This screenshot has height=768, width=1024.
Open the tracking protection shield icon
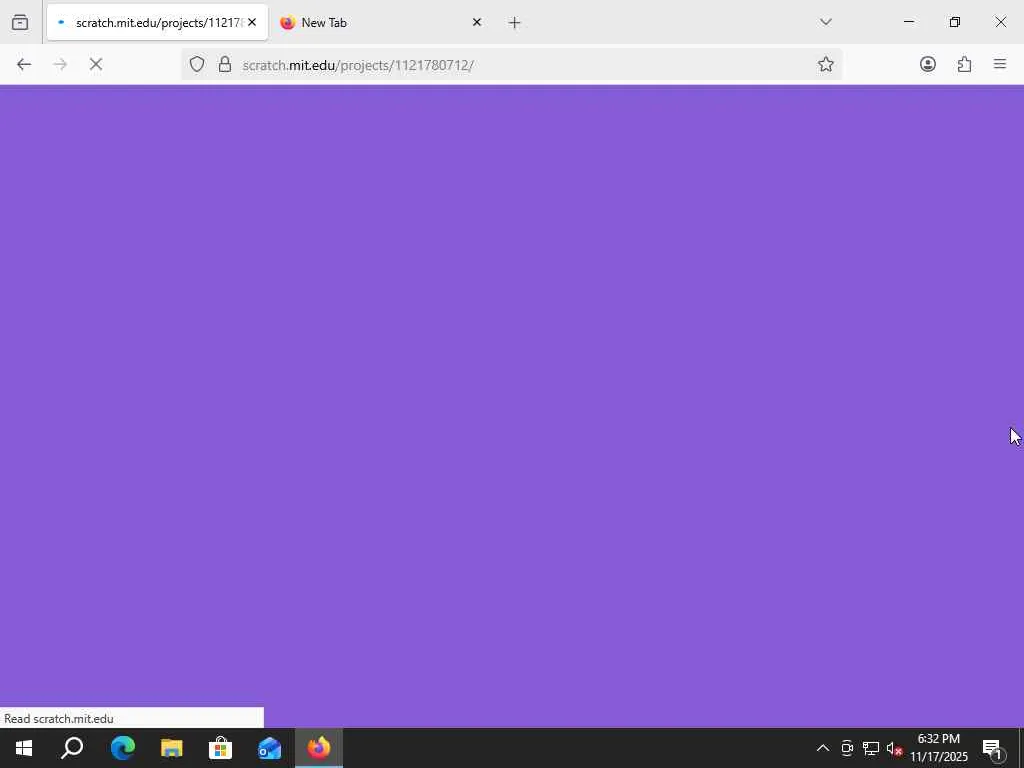[197, 64]
